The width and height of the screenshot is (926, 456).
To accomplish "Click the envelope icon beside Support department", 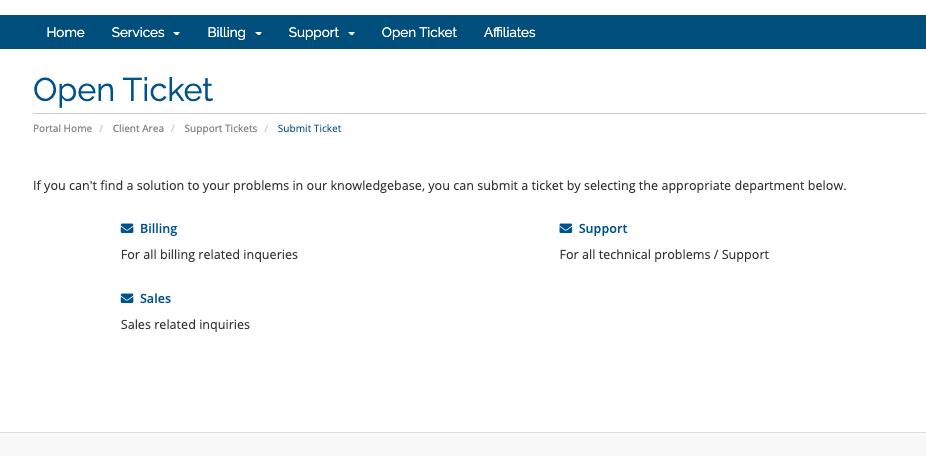I will point(566,229).
